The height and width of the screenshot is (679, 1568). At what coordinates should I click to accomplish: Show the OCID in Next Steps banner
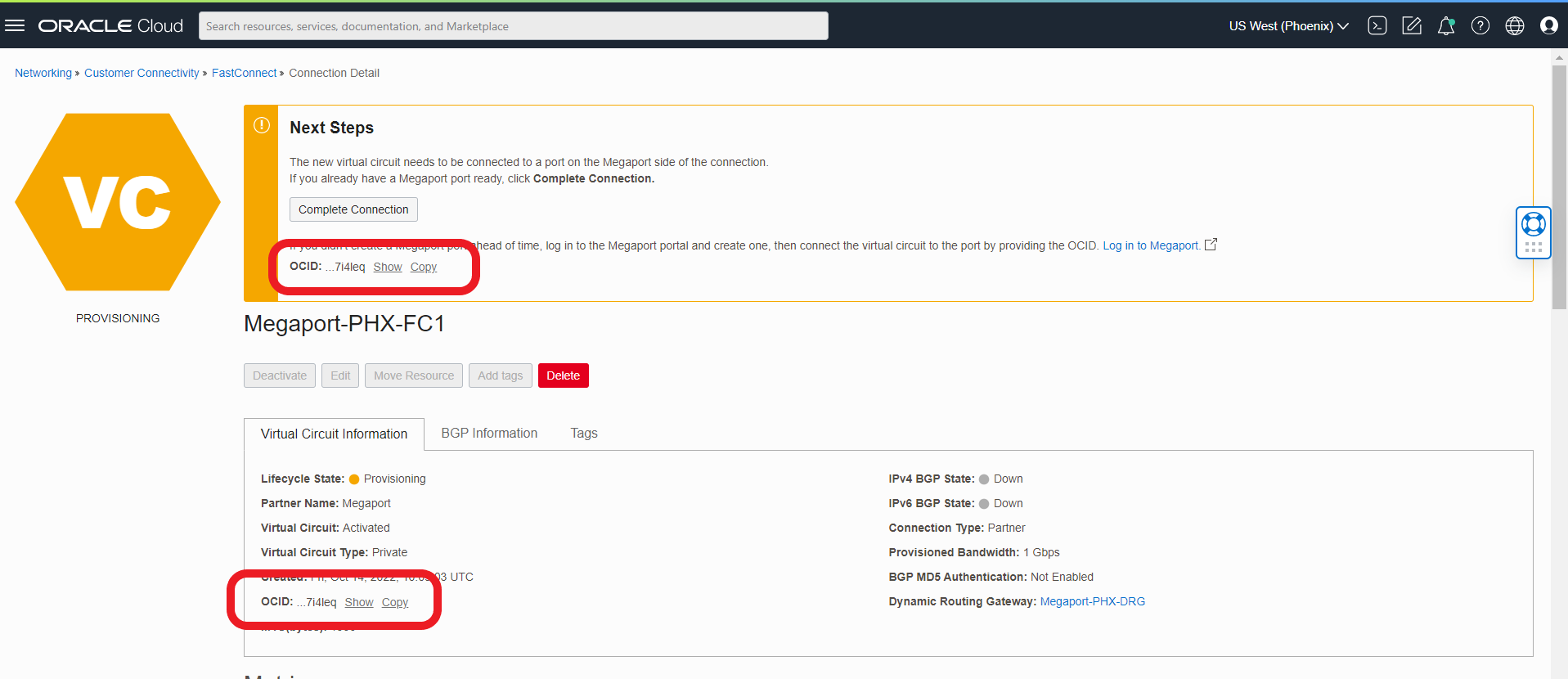(x=388, y=267)
